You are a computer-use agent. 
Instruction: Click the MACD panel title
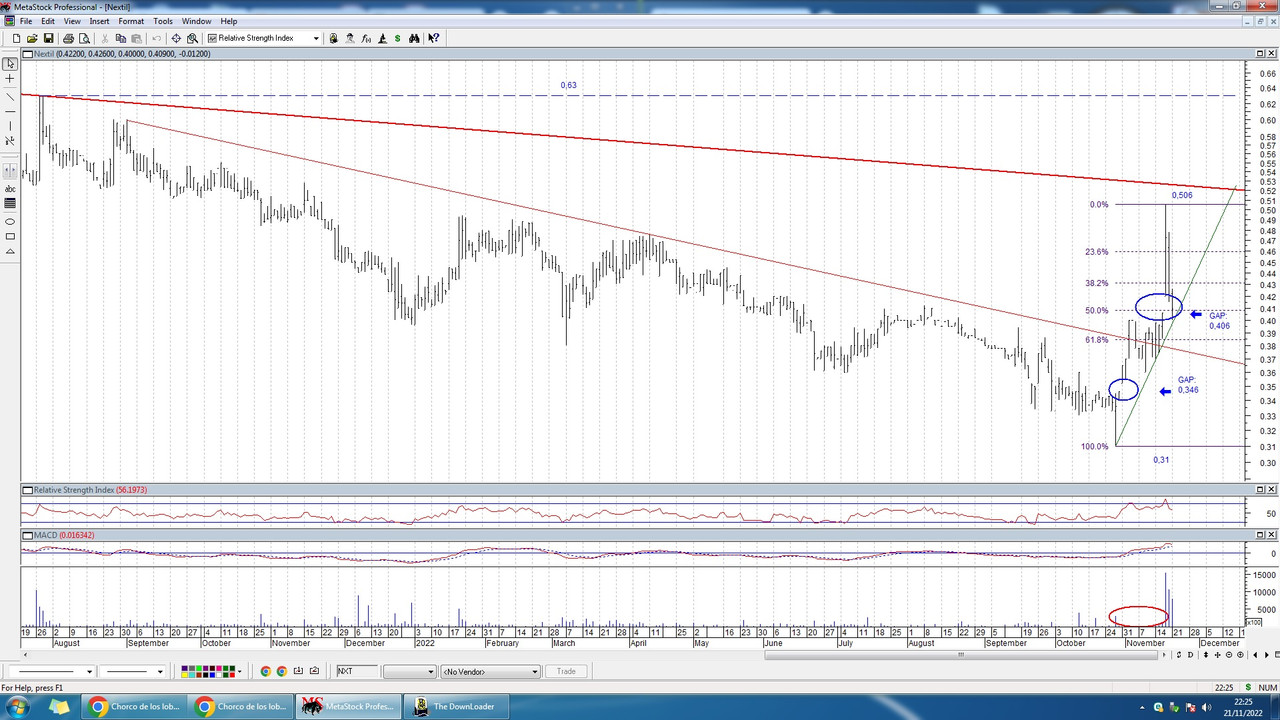point(64,535)
